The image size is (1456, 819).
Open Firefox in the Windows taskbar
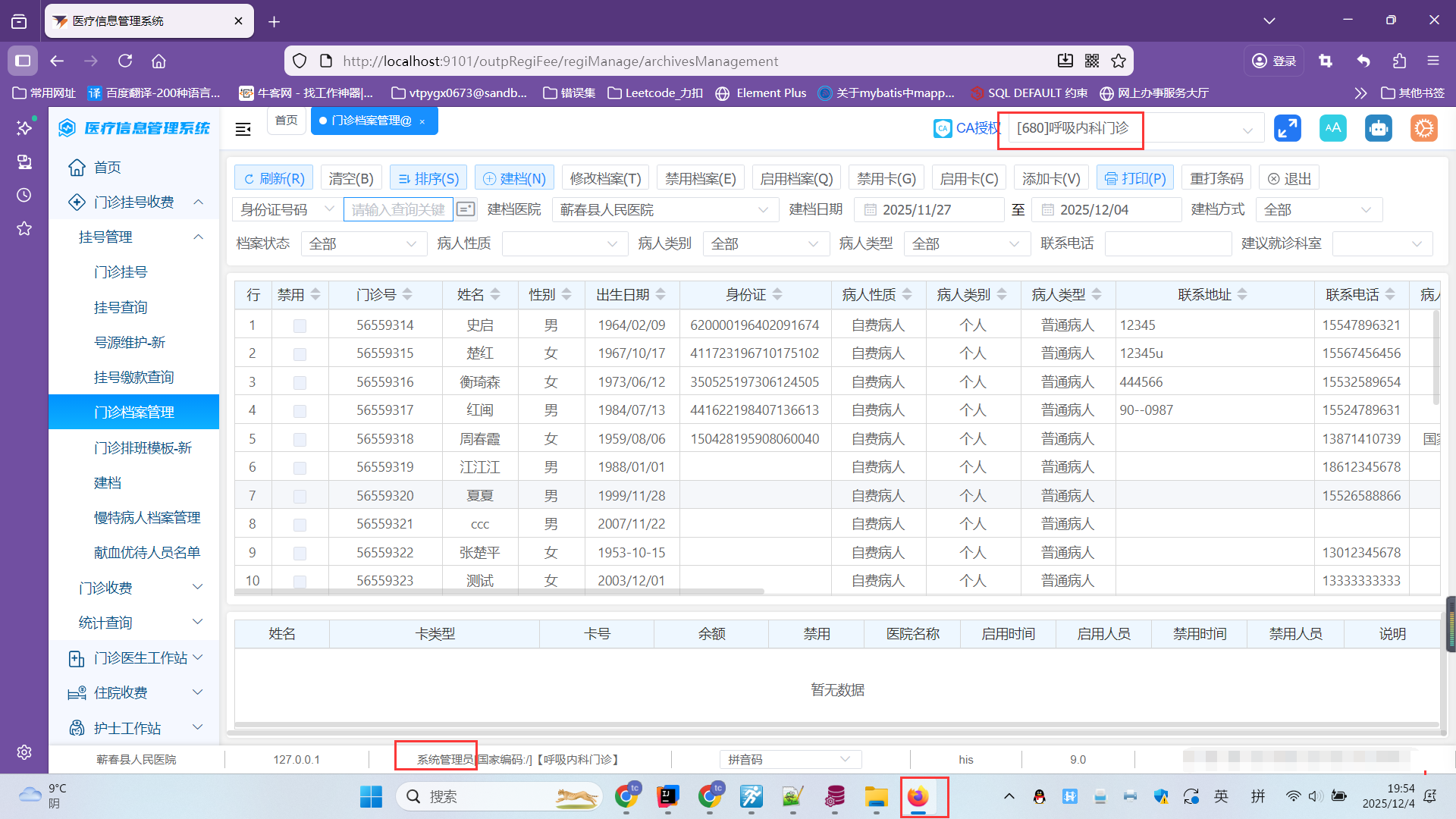click(918, 796)
